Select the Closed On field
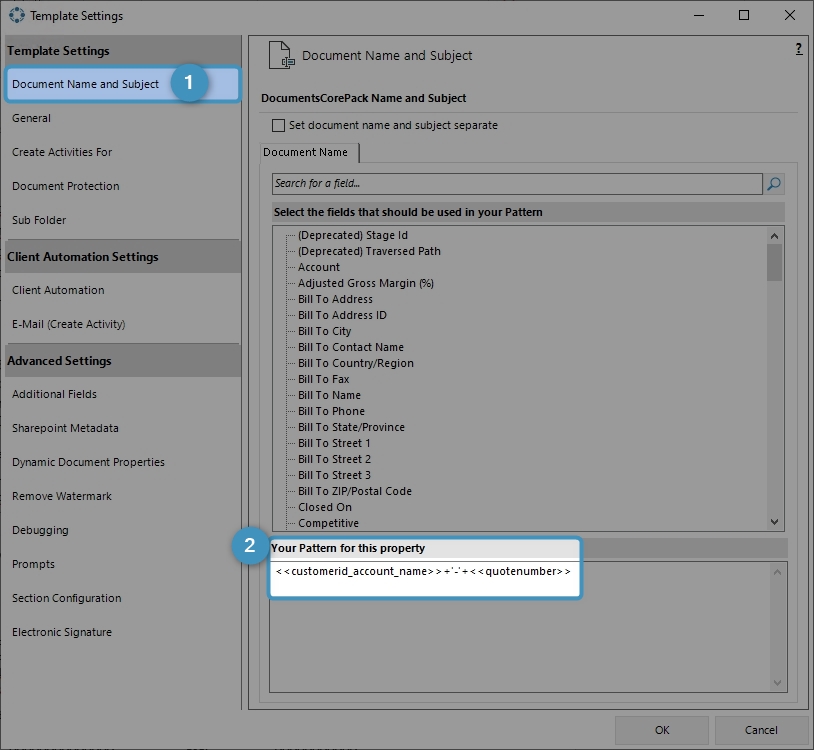Viewport: 814px width, 750px height. [x=324, y=508]
